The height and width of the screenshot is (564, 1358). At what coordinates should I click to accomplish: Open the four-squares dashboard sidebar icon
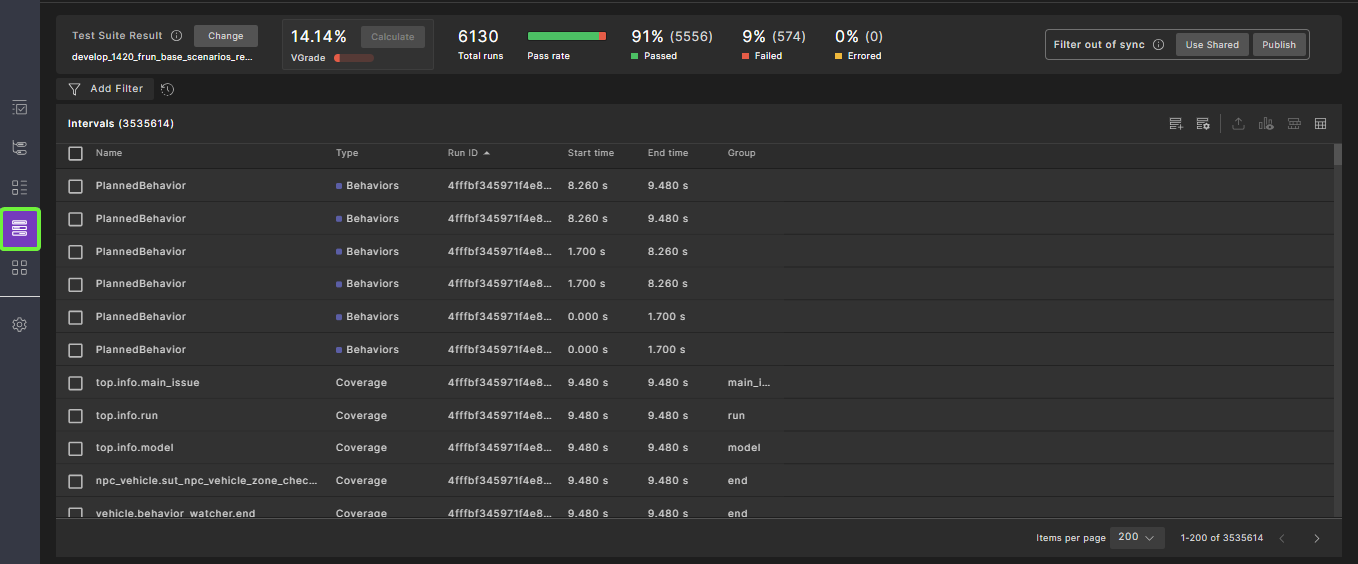(19, 268)
